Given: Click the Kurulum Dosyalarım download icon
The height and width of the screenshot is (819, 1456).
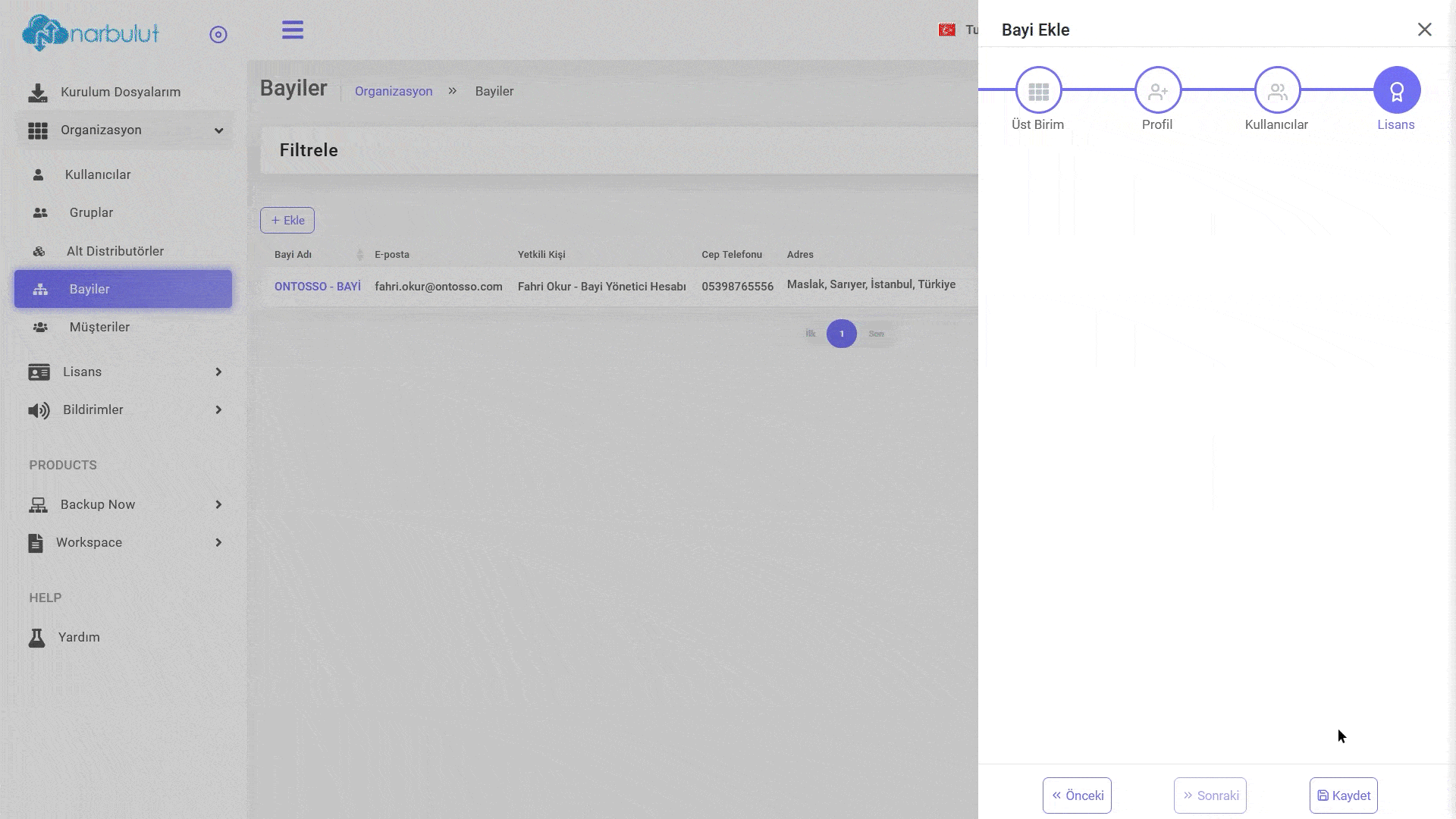Looking at the screenshot, I should pyautogui.click(x=37, y=93).
